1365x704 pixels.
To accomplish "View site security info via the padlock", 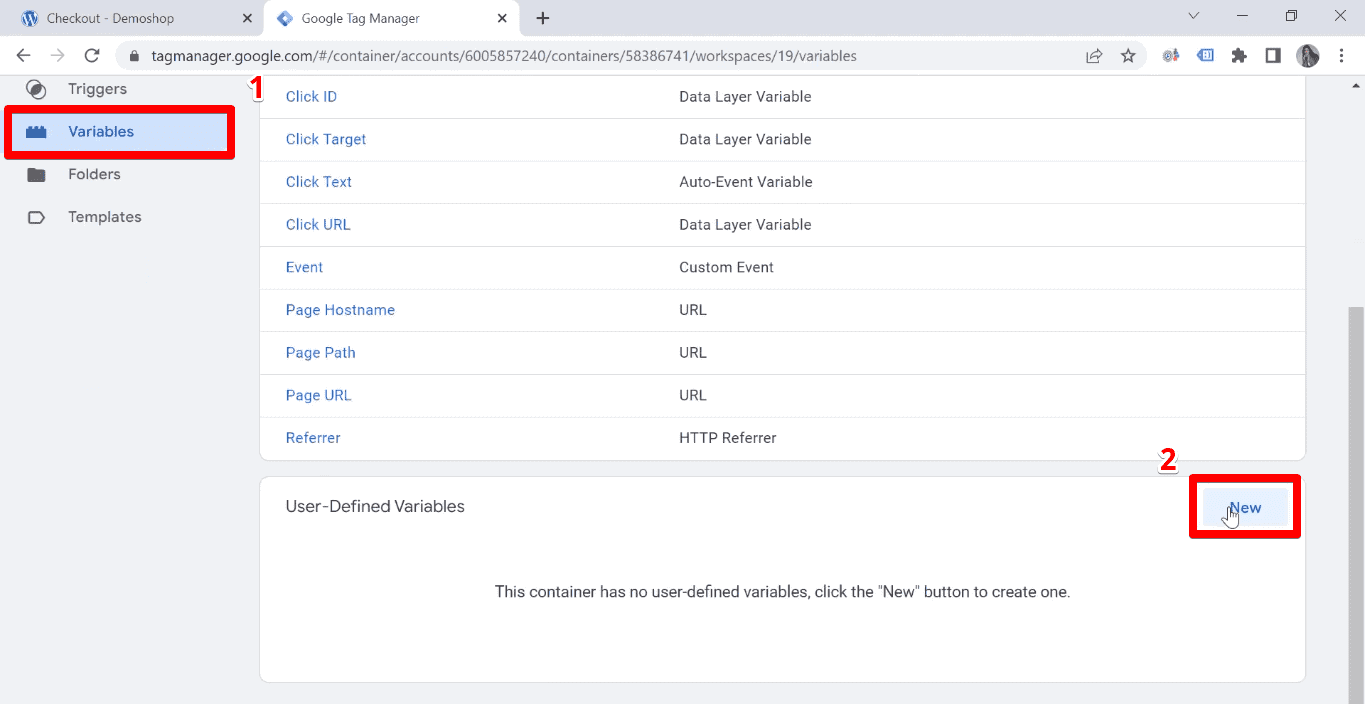I will [x=134, y=56].
